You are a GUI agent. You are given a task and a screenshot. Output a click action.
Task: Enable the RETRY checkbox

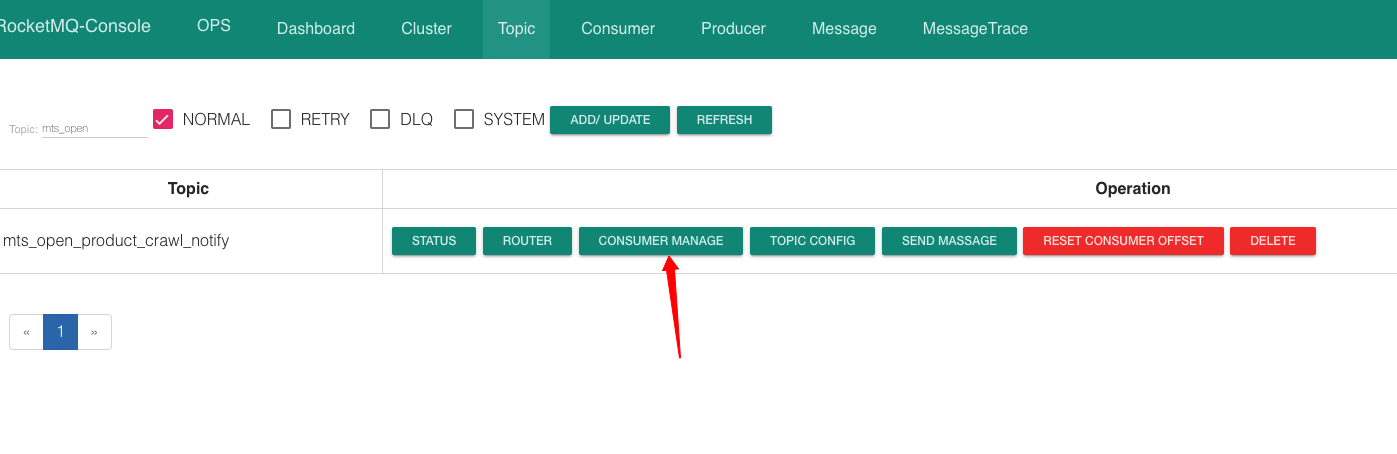click(281, 119)
